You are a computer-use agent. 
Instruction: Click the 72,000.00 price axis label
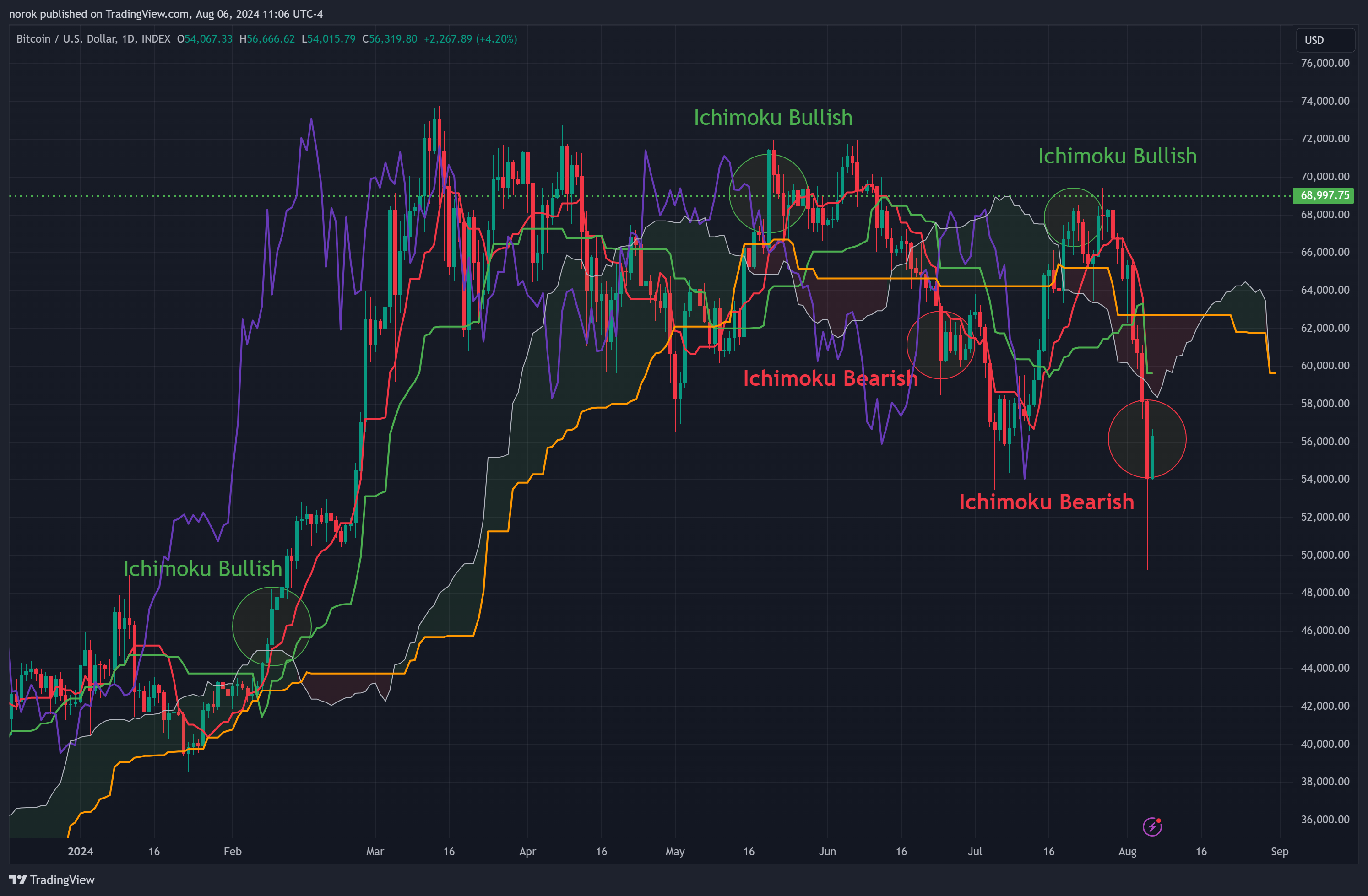1325,138
